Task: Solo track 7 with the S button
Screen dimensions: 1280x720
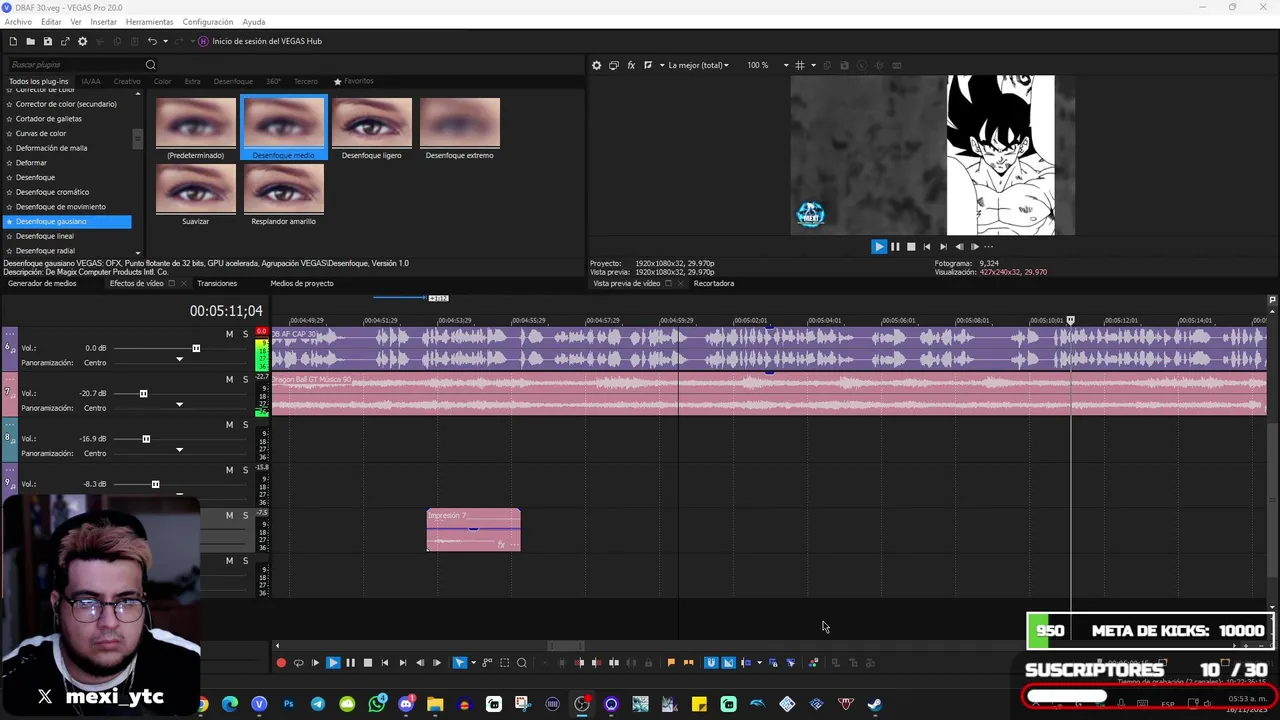Action: (245, 379)
